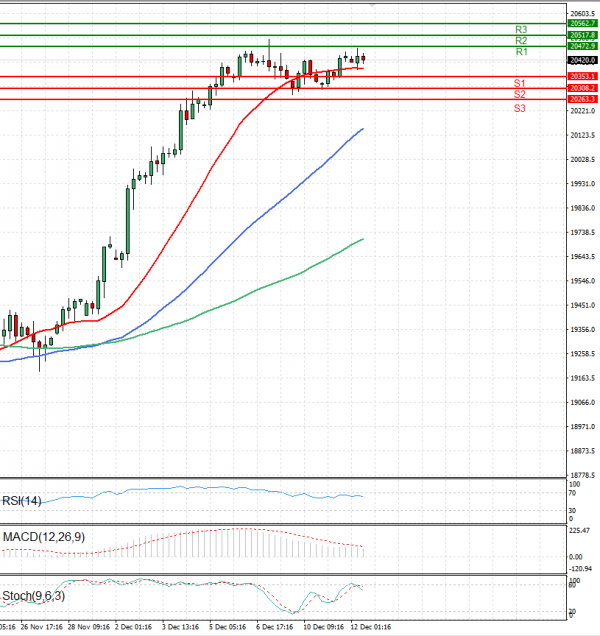Click the 19356.0 price axis value

(583, 329)
